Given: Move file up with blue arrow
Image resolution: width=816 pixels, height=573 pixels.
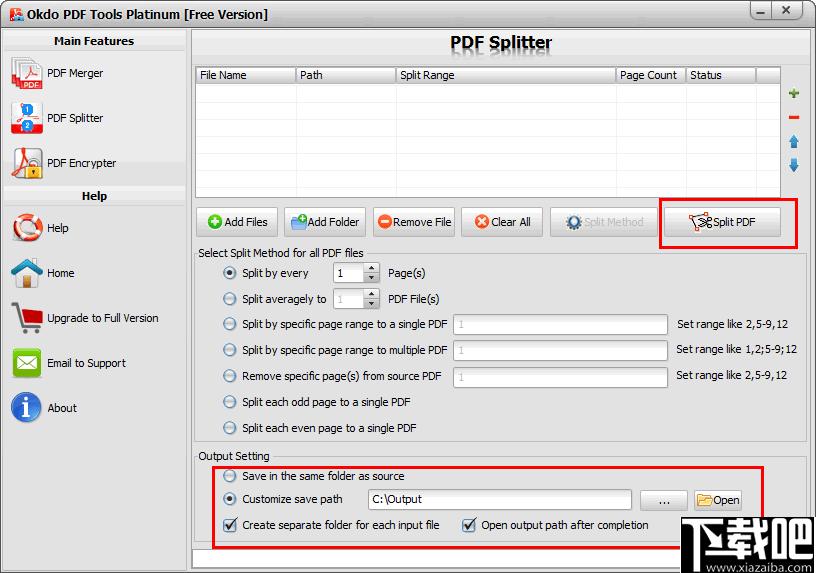Looking at the screenshot, I should [x=794, y=142].
